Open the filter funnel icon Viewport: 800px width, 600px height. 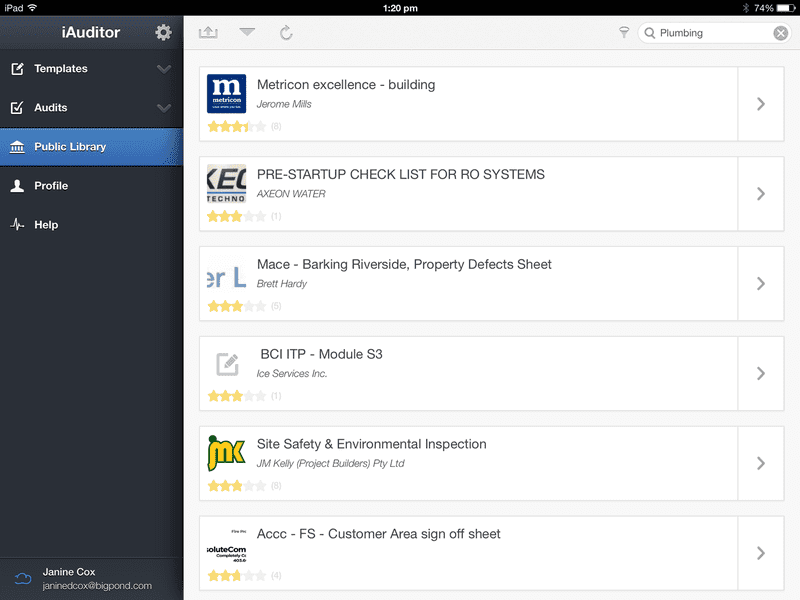click(x=624, y=33)
